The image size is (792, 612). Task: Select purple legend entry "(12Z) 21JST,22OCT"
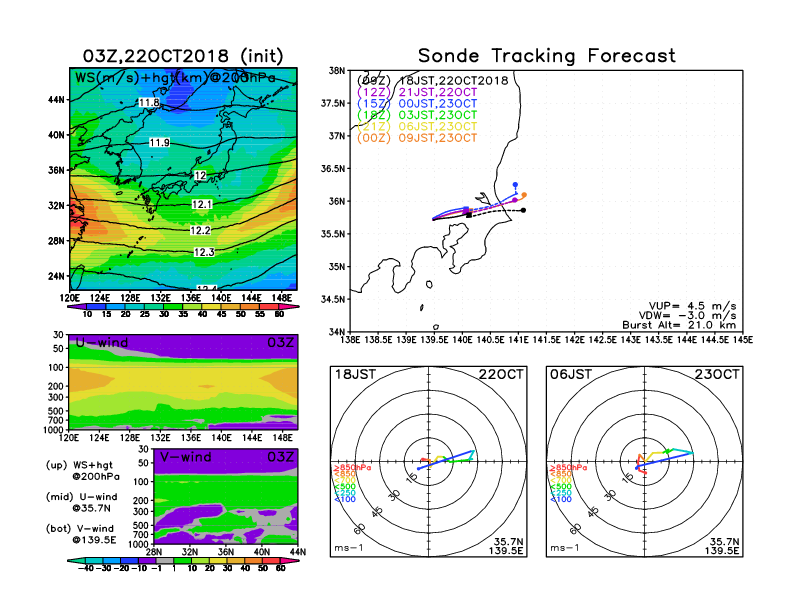tap(417, 92)
